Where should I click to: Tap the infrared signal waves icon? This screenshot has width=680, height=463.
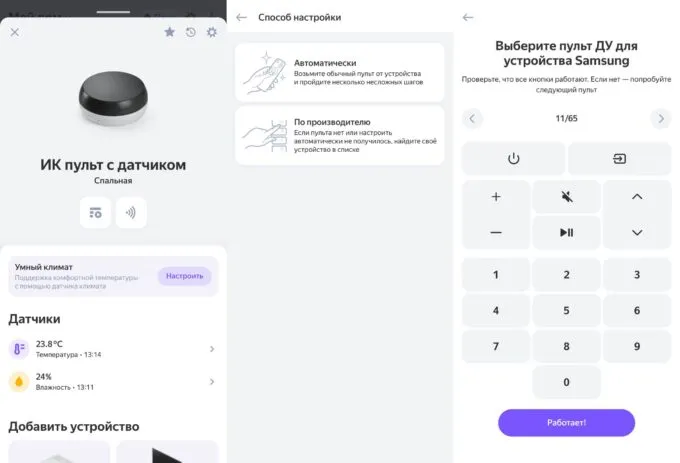pyautogui.click(x=131, y=212)
